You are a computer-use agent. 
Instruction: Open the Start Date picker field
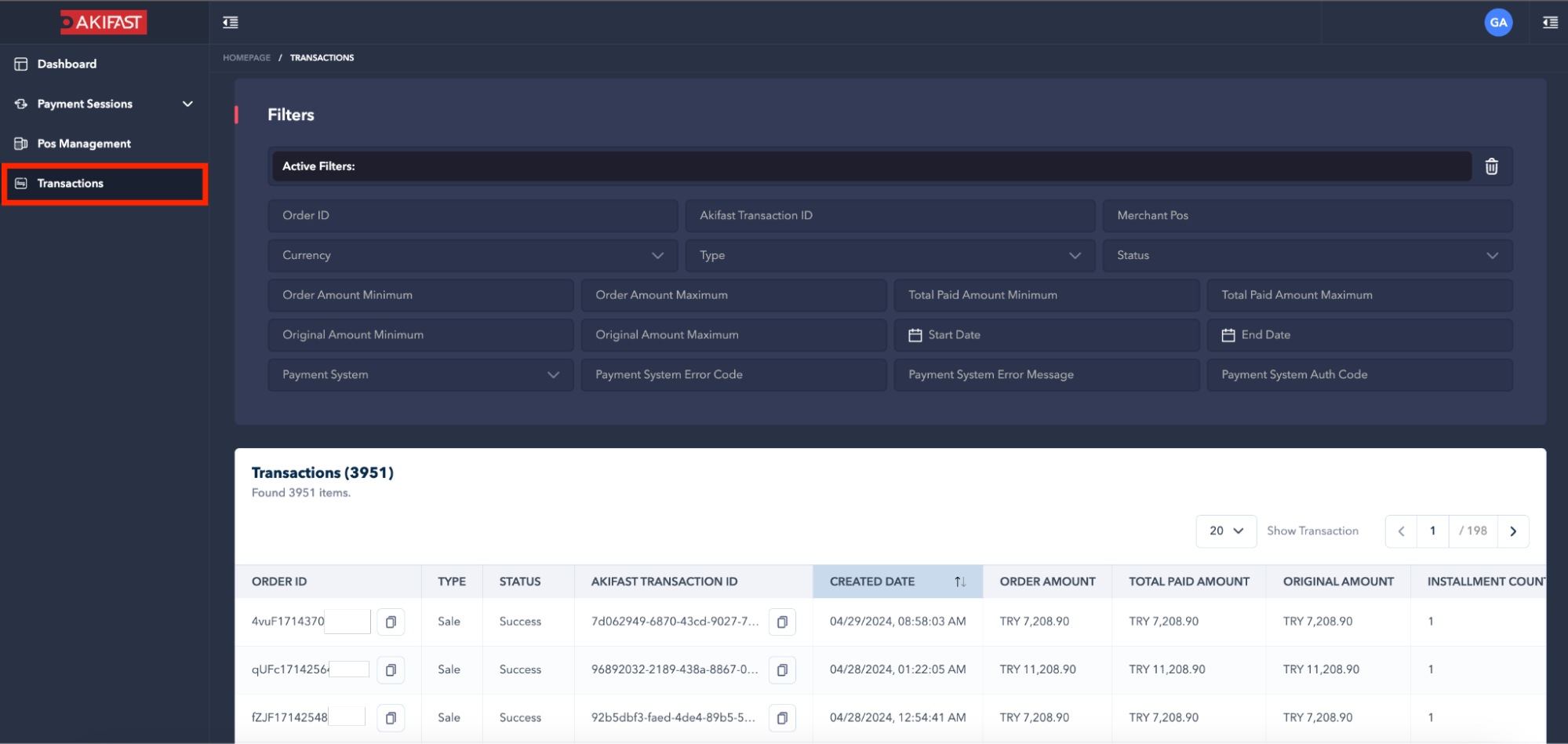1046,335
